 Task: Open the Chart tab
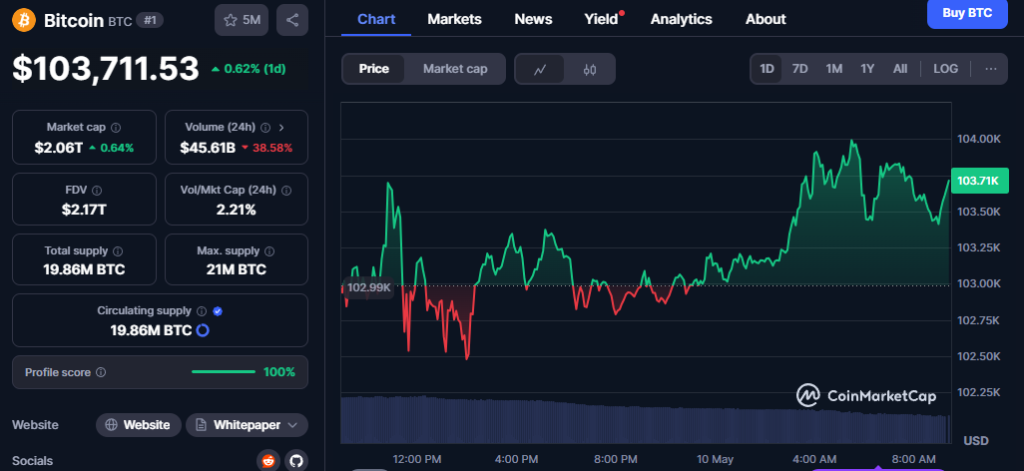pos(376,20)
